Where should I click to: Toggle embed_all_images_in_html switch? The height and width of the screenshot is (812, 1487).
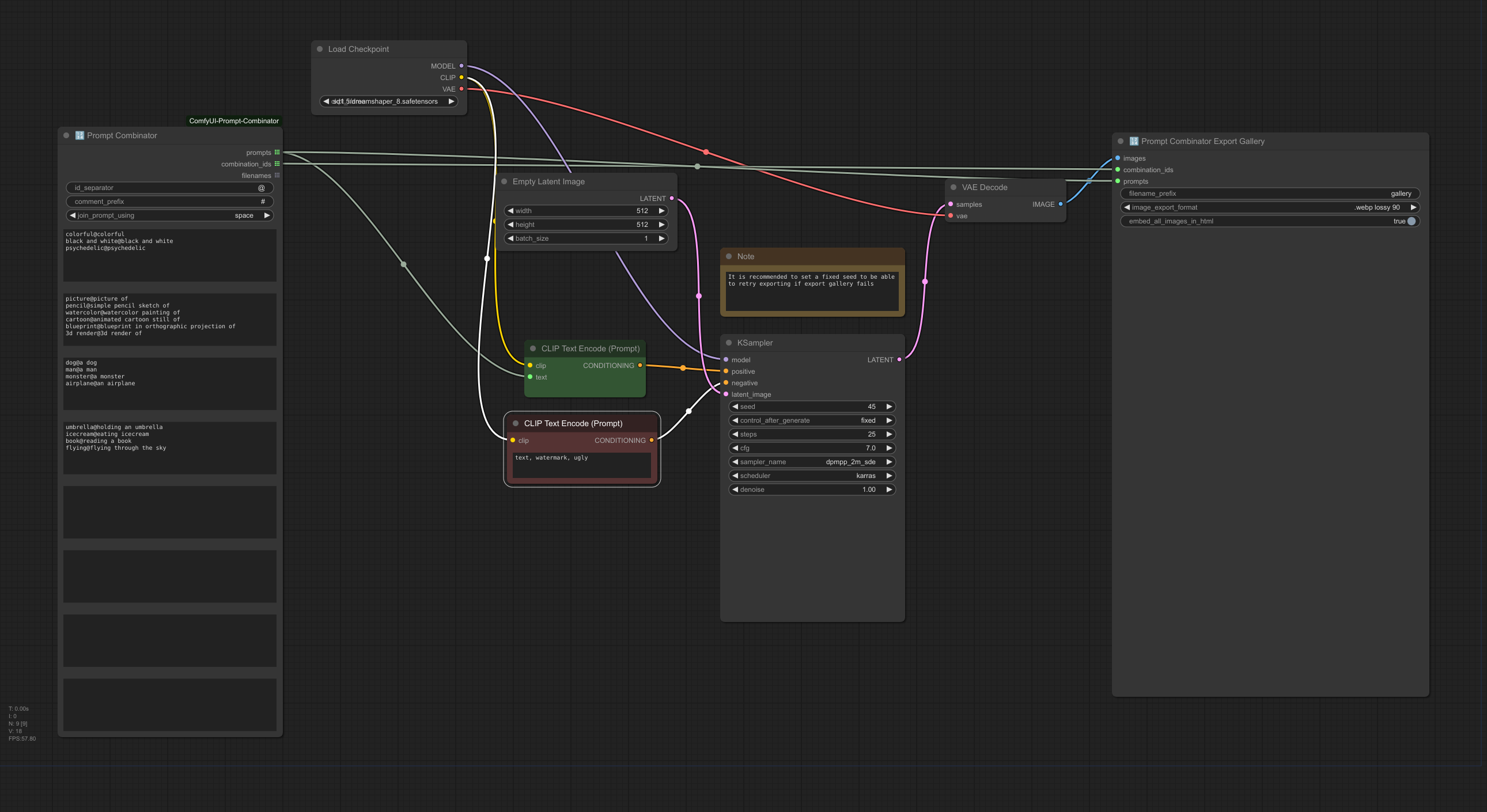pyautogui.click(x=1411, y=221)
